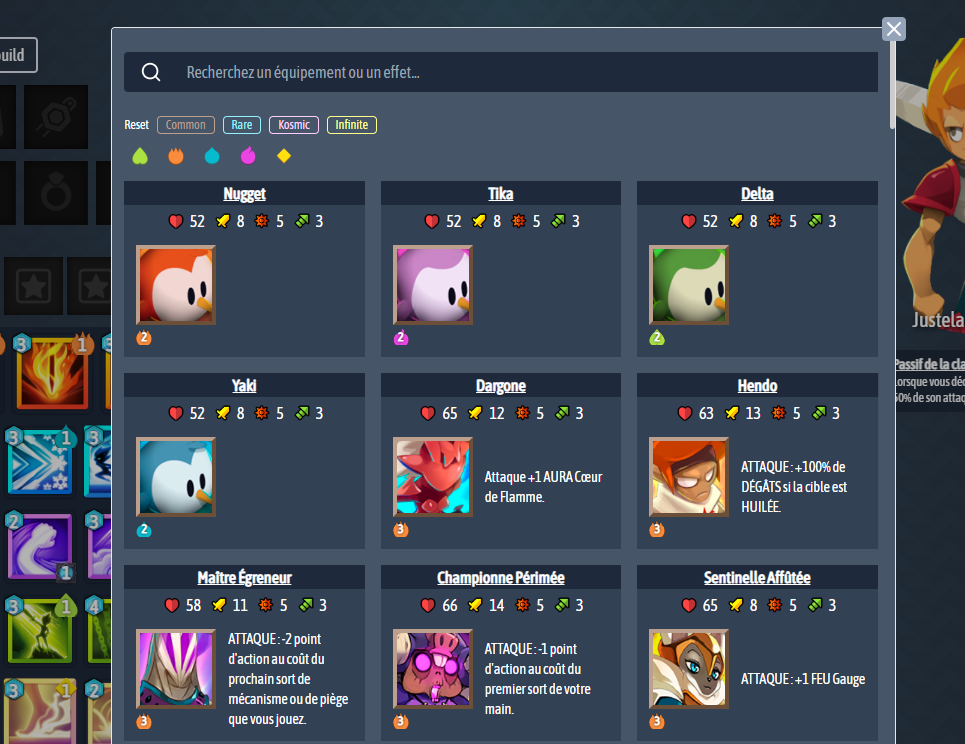This screenshot has height=744, width=965.
Task: Enable the Kosmic rarity filter
Action: (294, 125)
